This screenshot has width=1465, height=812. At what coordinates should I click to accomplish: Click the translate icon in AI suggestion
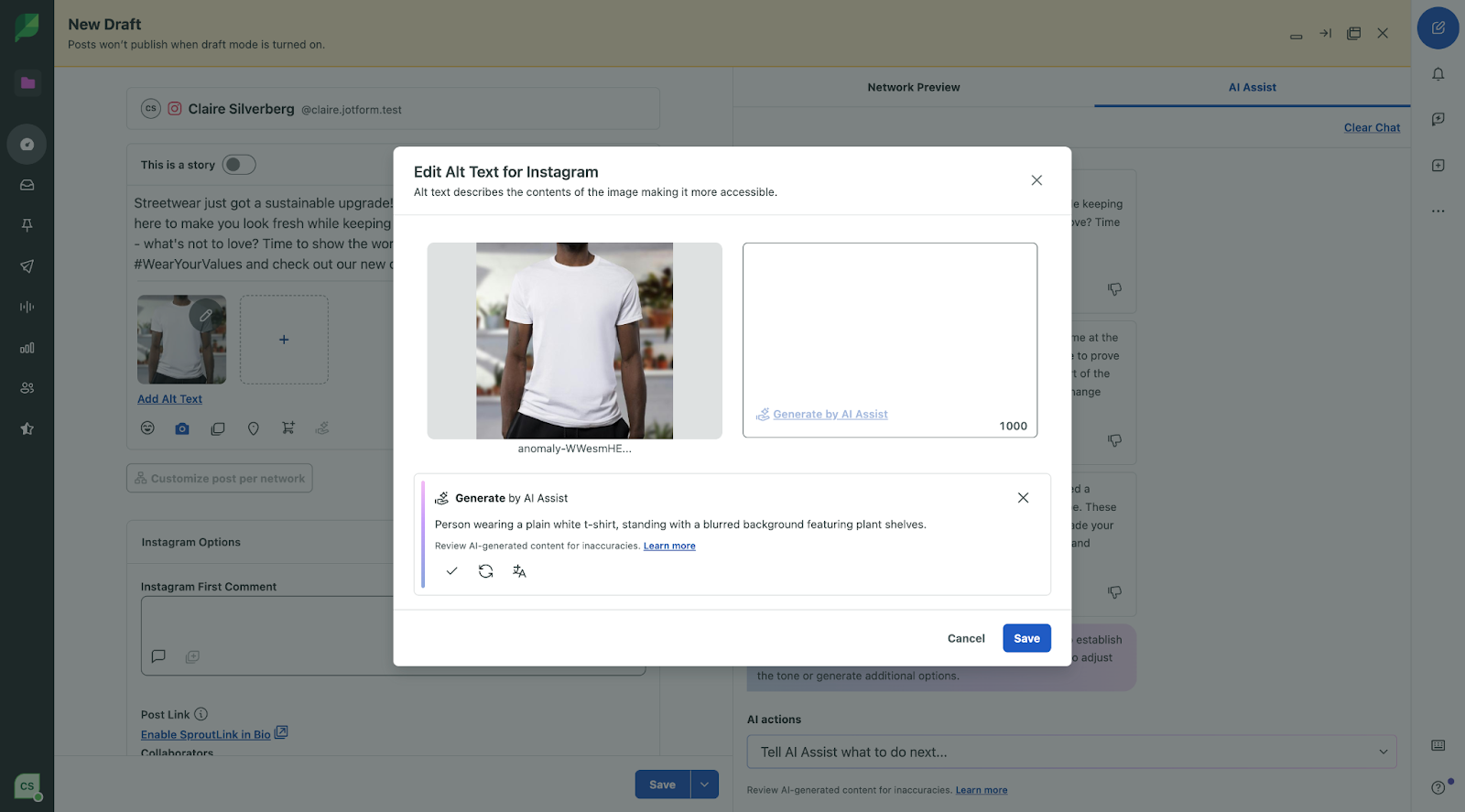tap(519, 571)
